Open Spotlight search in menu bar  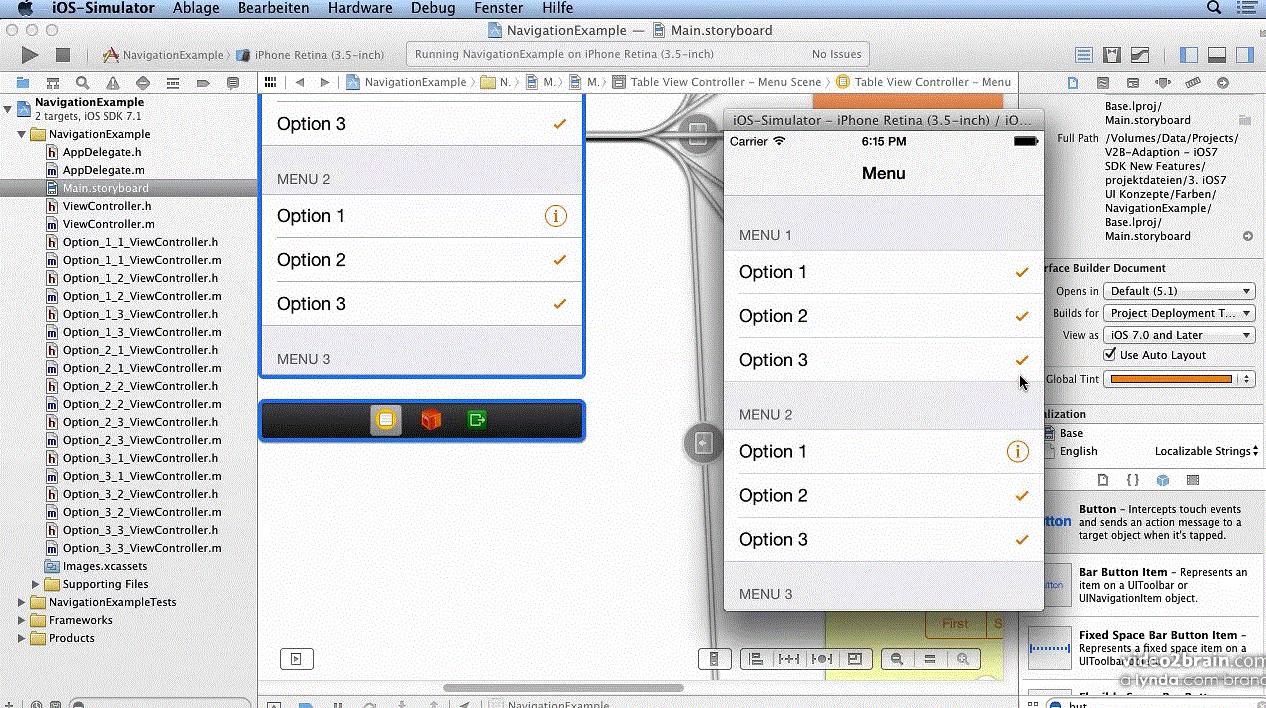pyautogui.click(x=1214, y=8)
